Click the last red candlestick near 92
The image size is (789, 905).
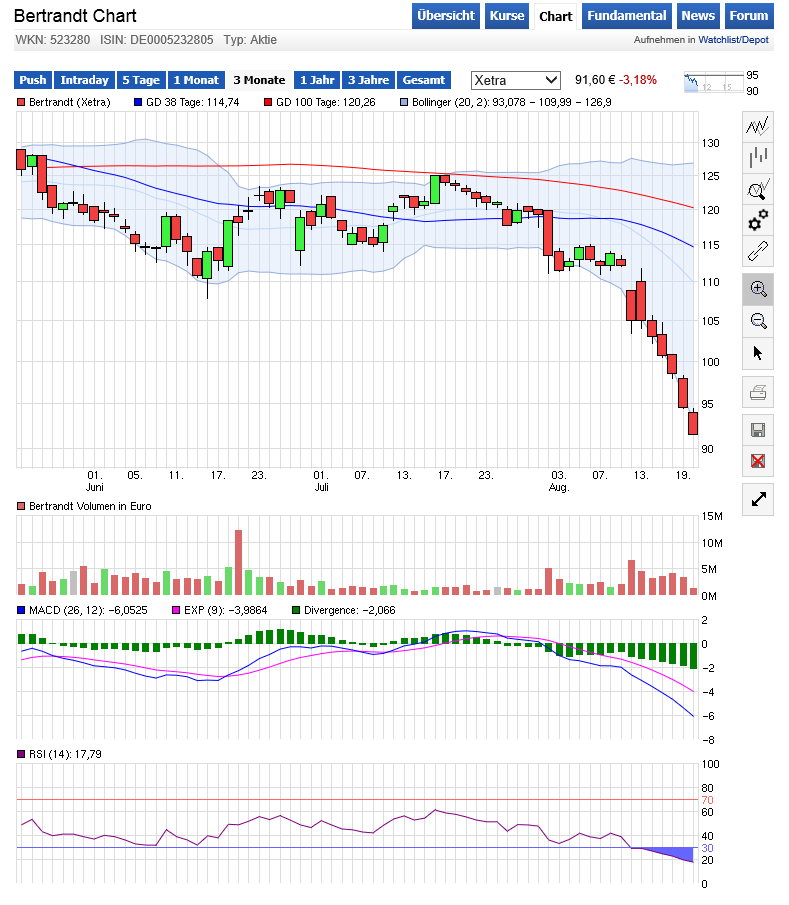click(693, 423)
